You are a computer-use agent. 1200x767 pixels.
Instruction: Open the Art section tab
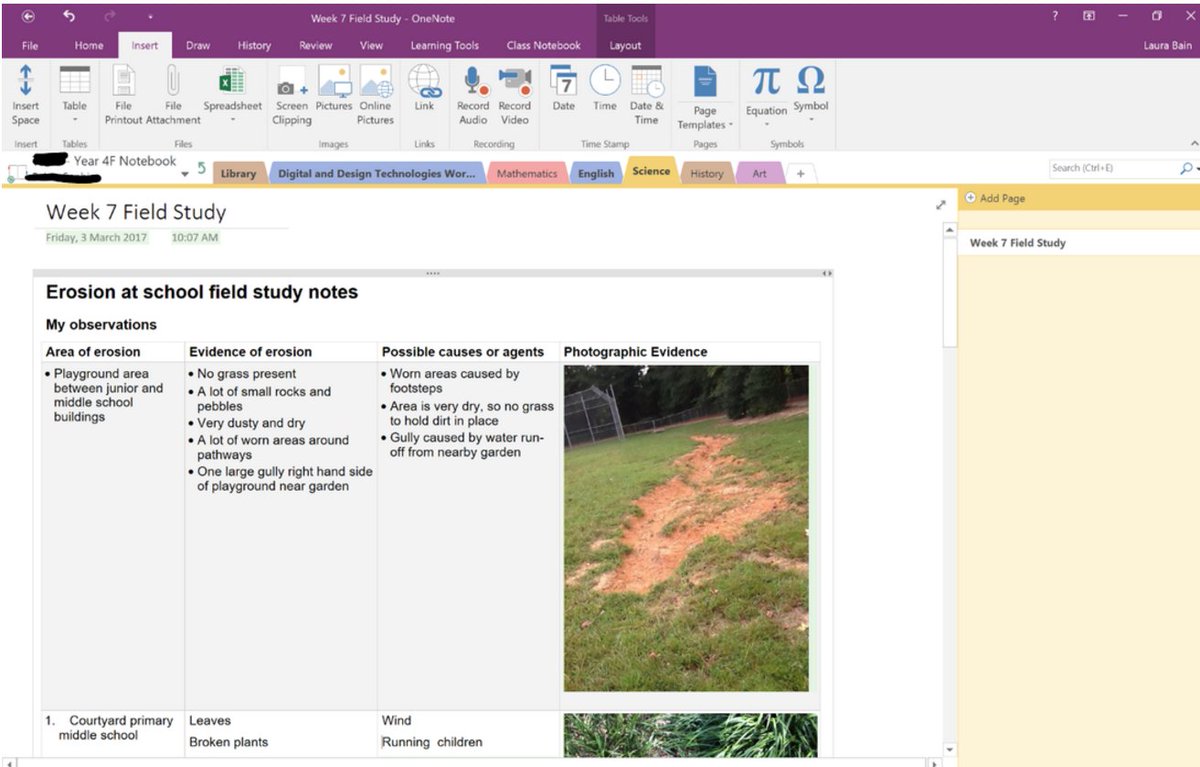[x=759, y=173]
